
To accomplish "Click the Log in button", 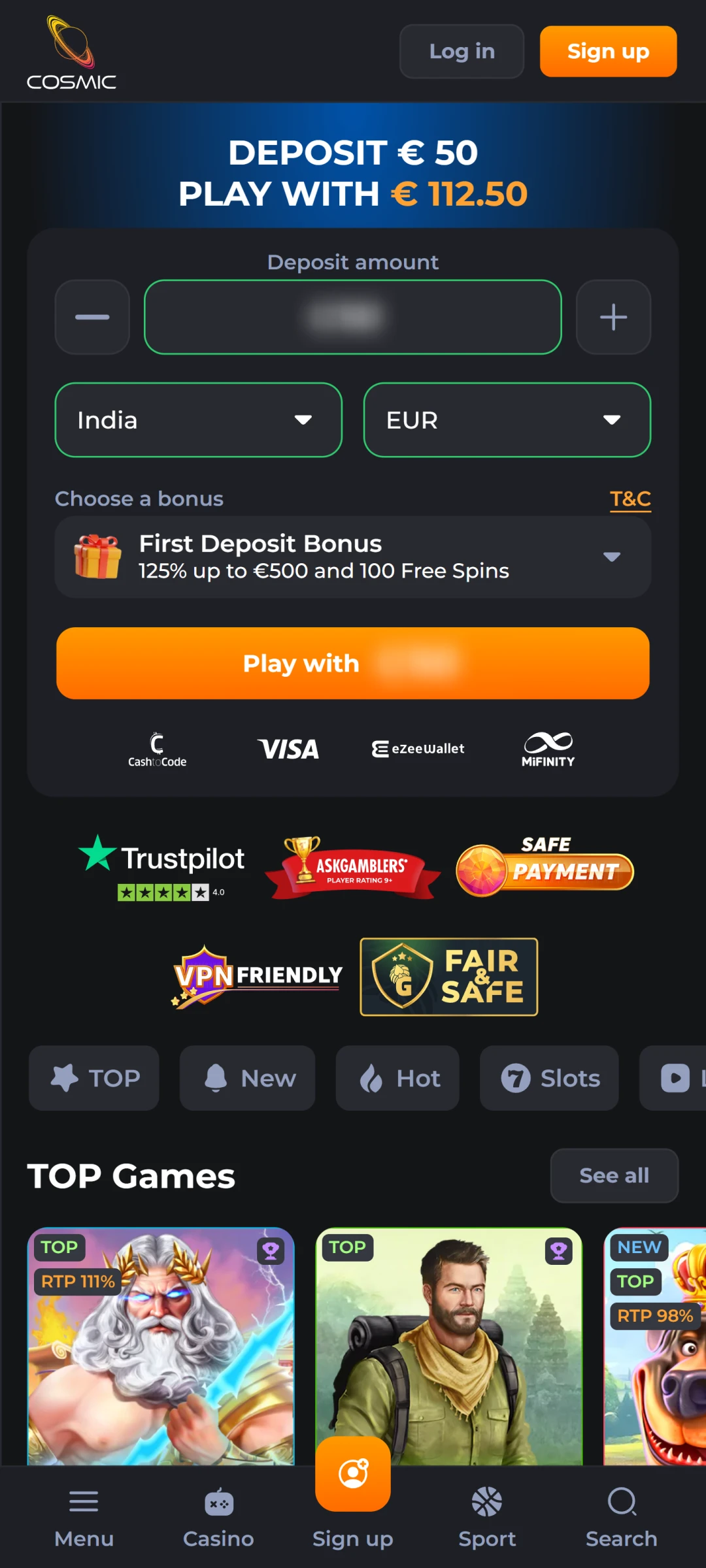I will tap(462, 51).
